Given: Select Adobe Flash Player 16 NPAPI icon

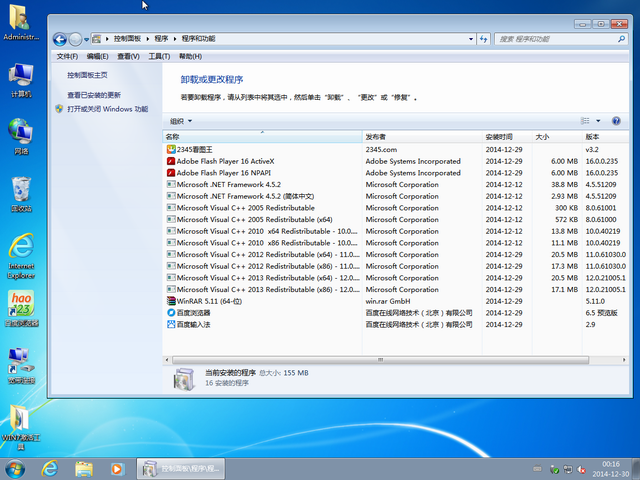Looking at the screenshot, I should coord(171,173).
